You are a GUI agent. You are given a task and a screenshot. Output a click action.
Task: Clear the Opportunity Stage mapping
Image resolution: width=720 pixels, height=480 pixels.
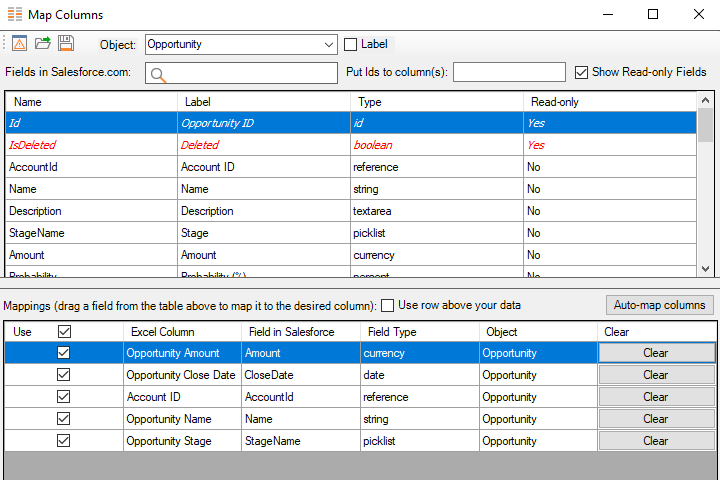[x=656, y=441]
